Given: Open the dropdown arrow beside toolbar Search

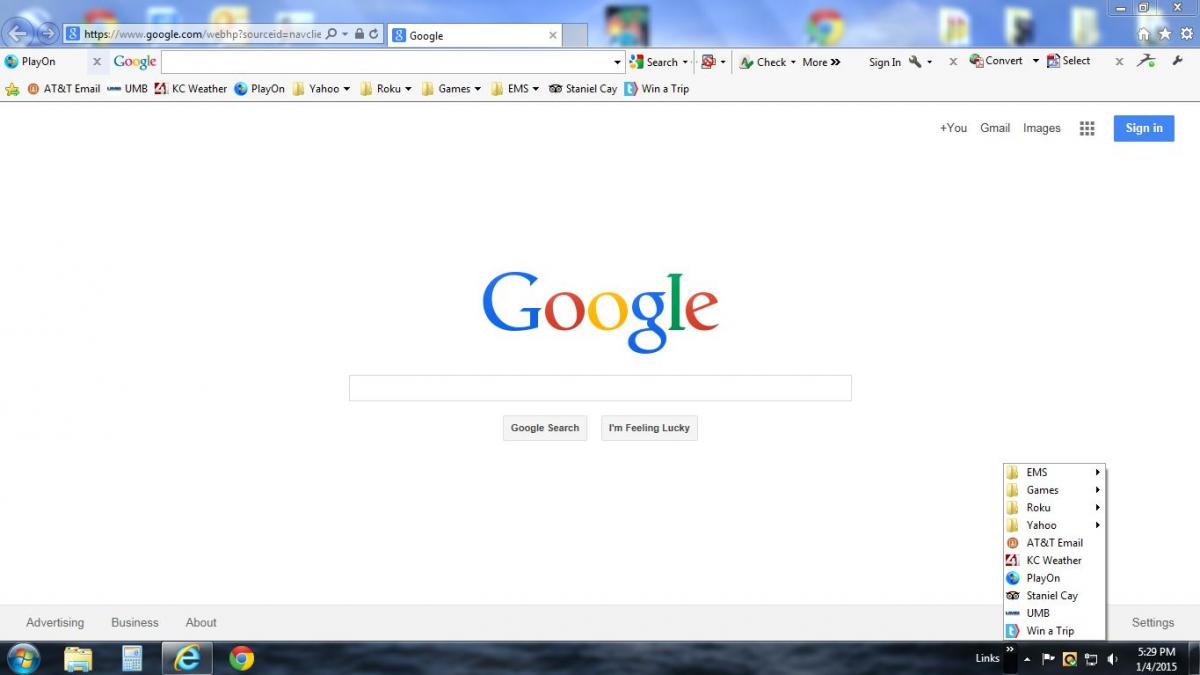Looking at the screenshot, I should click(685, 62).
